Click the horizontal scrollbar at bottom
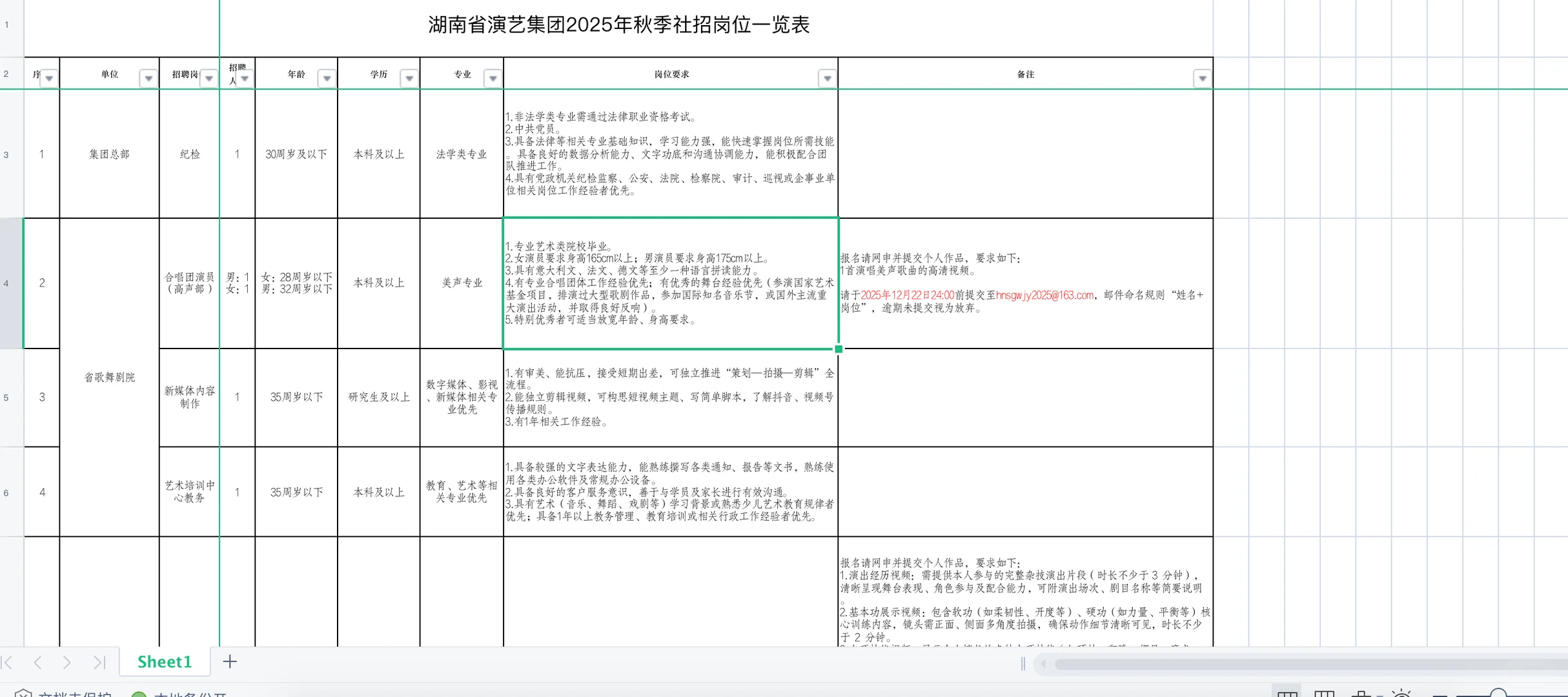The image size is (1568, 697). point(1291,663)
